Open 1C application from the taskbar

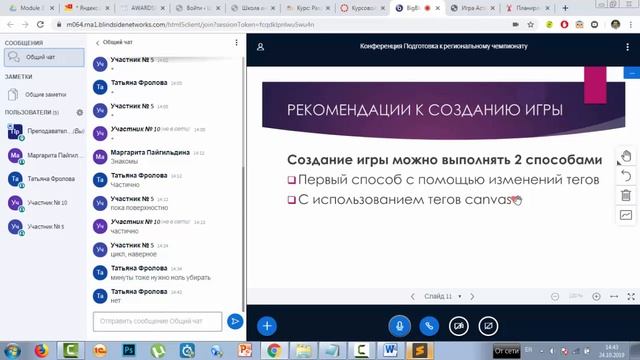click(x=100, y=351)
